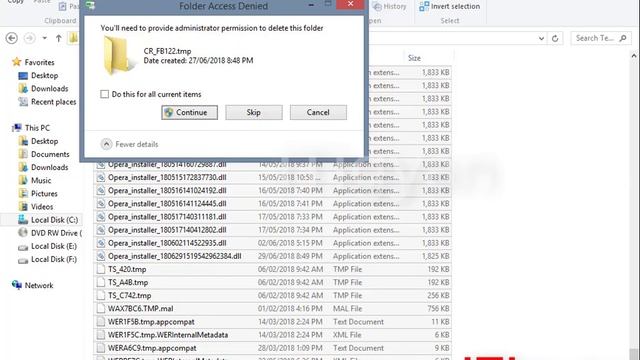This screenshot has width=640, height=360.
Task: Click the Skip button
Action: [253, 112]
